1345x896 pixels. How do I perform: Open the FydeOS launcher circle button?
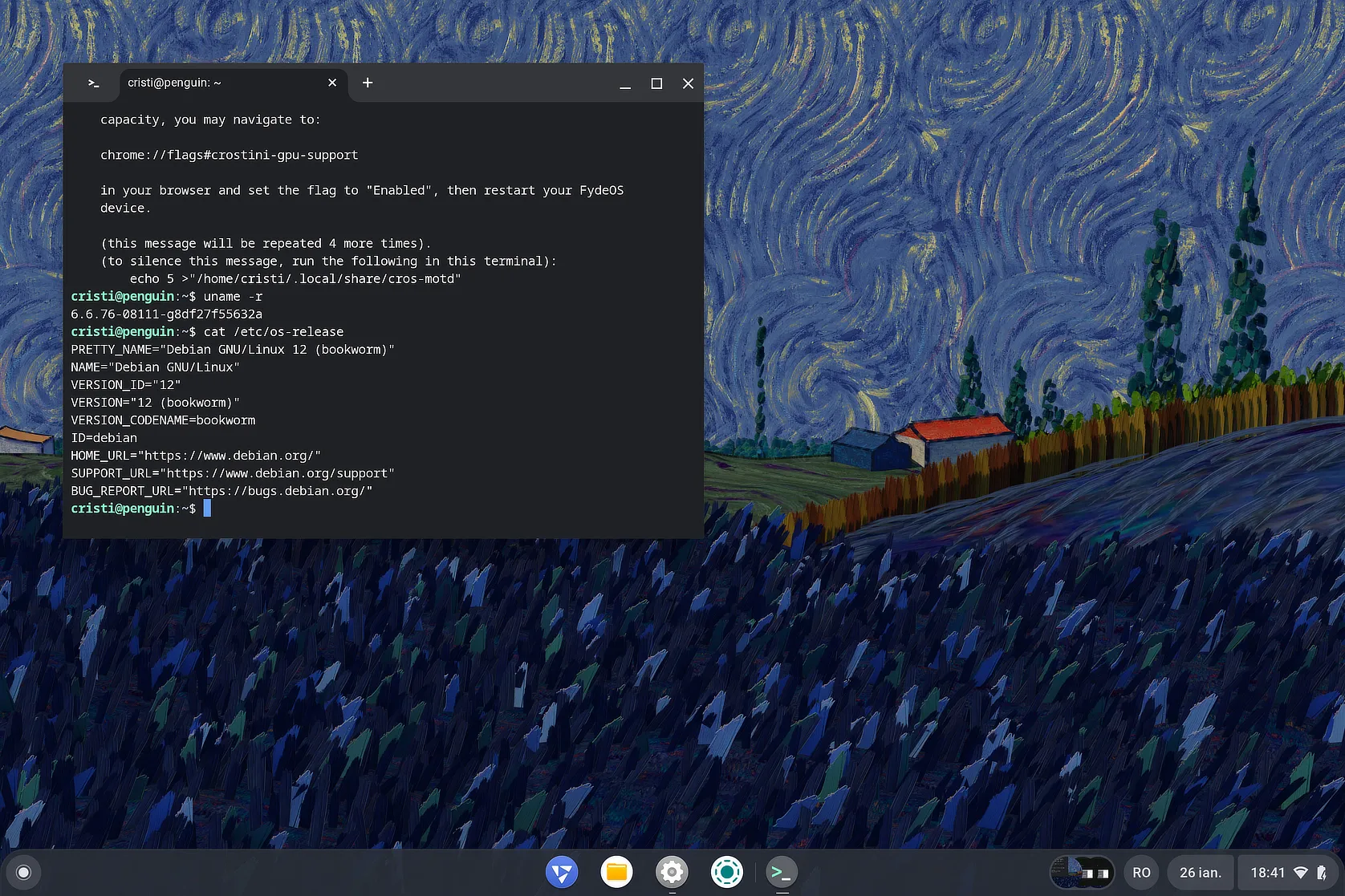coord(23,872)
